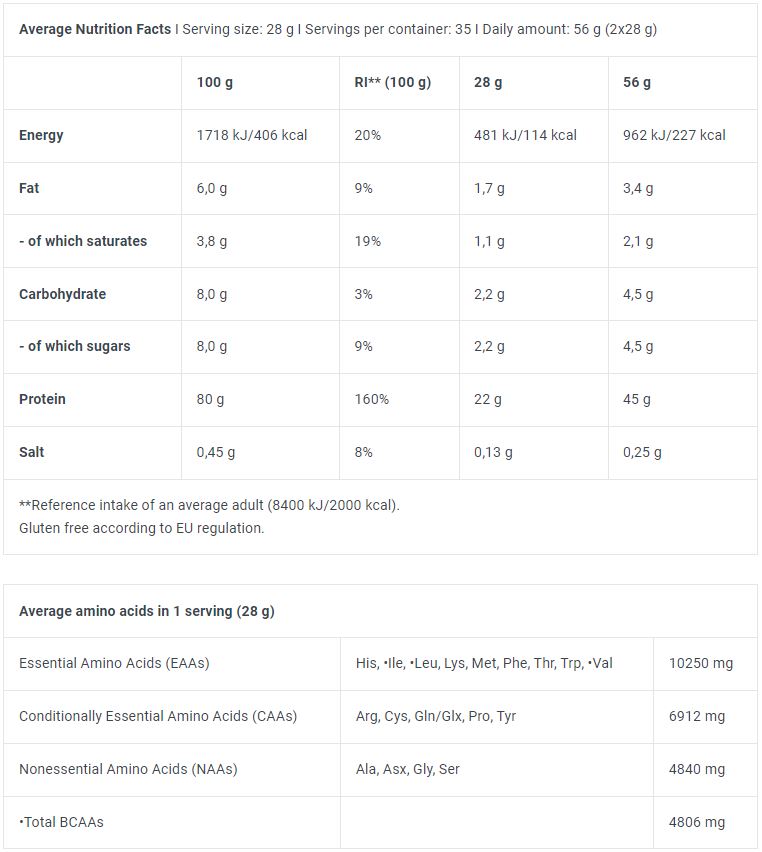Select the Fat row label
The width and height of the screenshot is (762, 852).
[x=29, y=188]
